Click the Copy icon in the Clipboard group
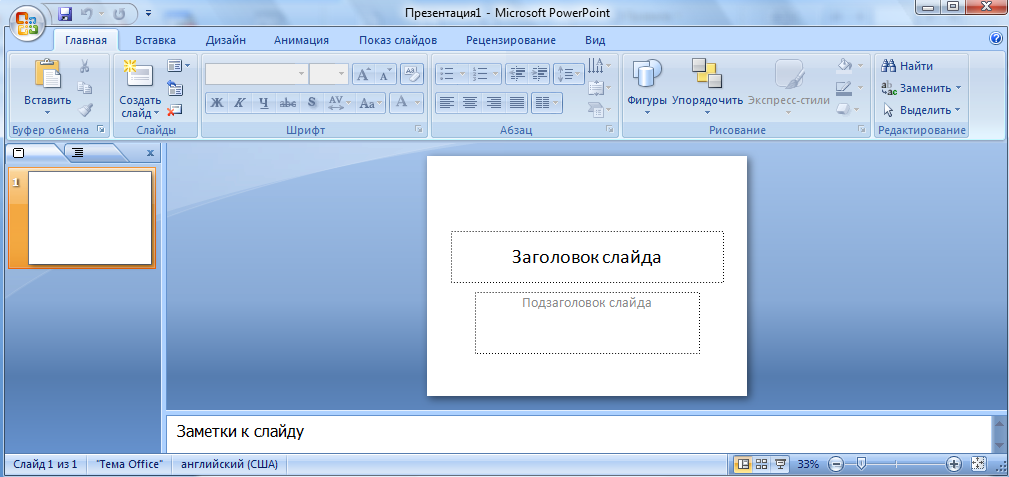The width and height of the screenshot is (1009, 477). click(84, 88)
